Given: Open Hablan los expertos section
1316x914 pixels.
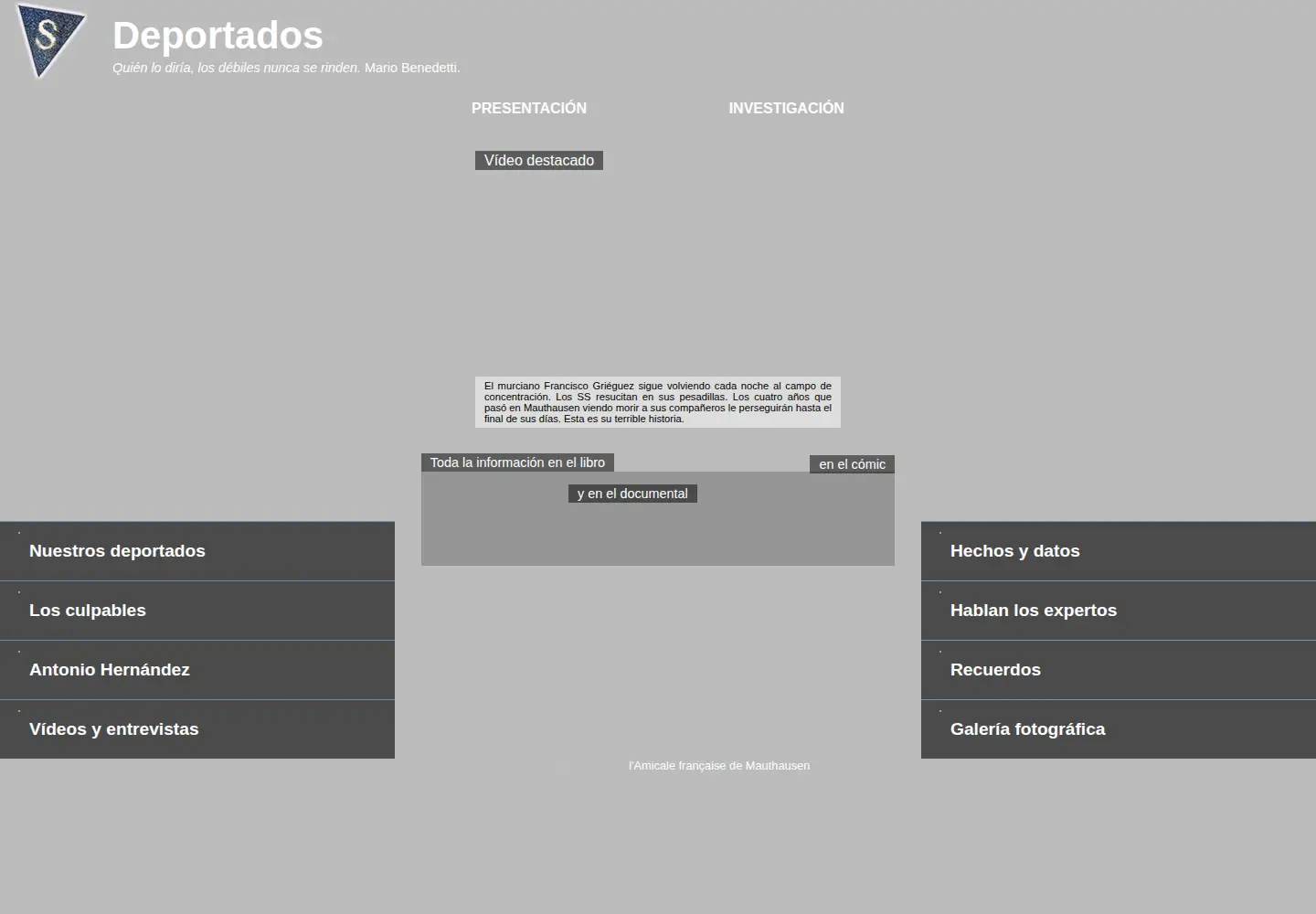Looking at the screenshot, I should pos(1119,611).
